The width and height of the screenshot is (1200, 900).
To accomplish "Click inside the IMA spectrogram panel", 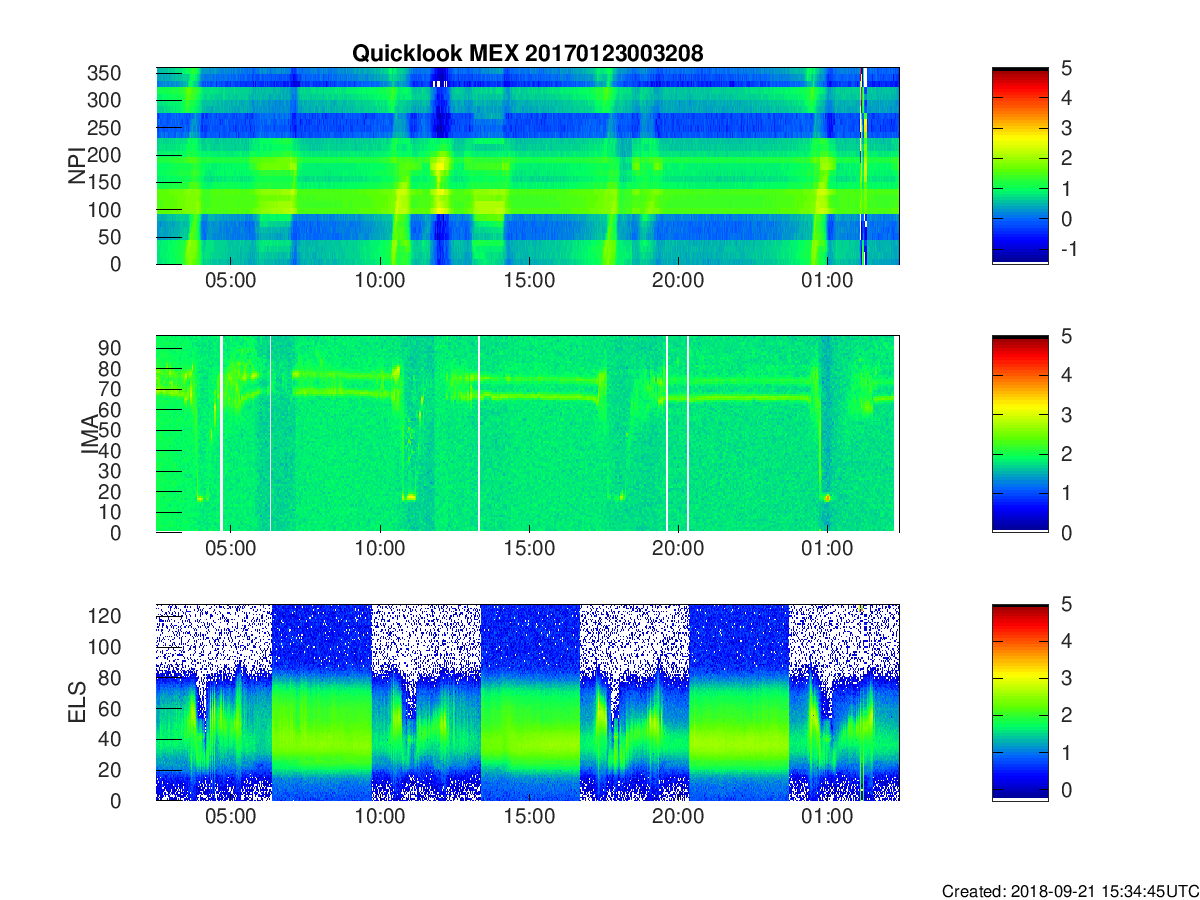I will coord(527,434).
